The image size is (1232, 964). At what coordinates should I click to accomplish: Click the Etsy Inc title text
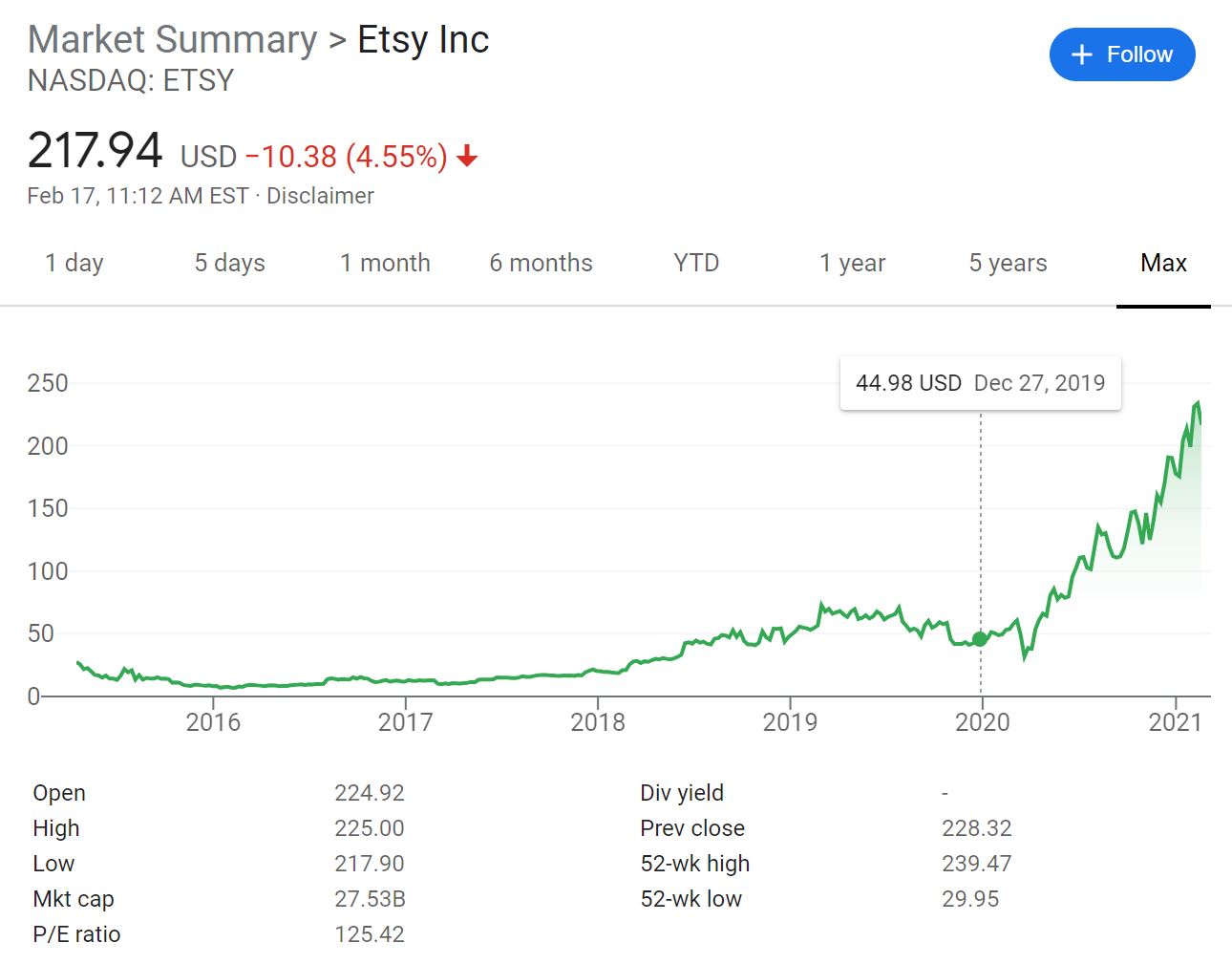pyautogui.click(x=424, y=39)
